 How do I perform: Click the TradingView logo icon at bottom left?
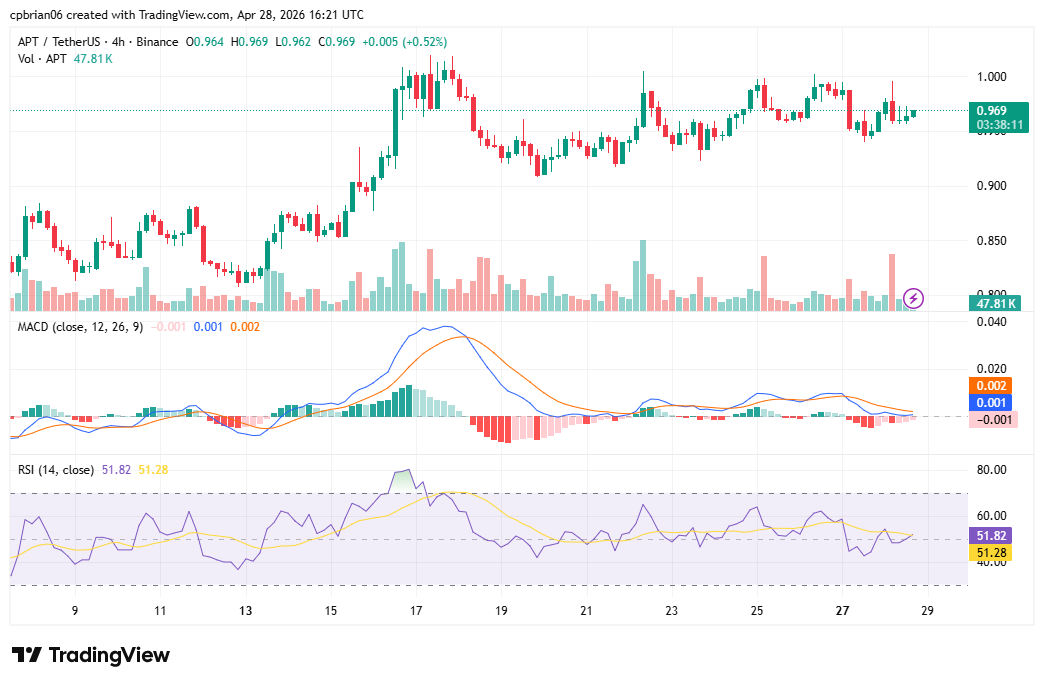coord(26,655)
